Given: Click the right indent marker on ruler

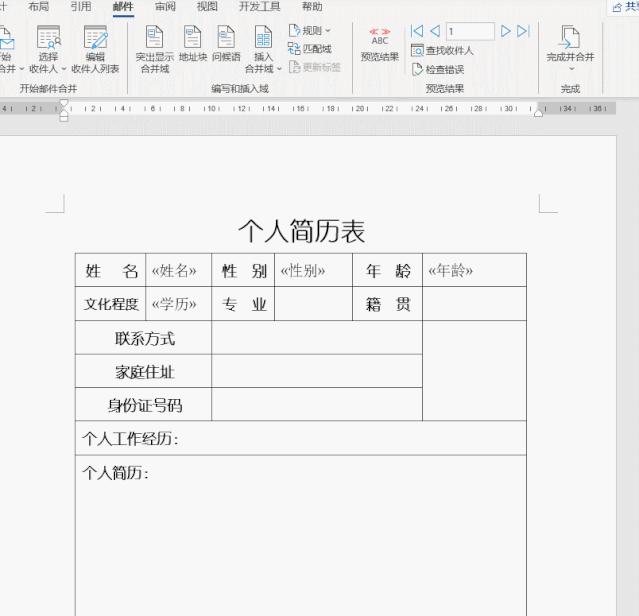Looking at the screenshot, I should (x=538, y=113).
